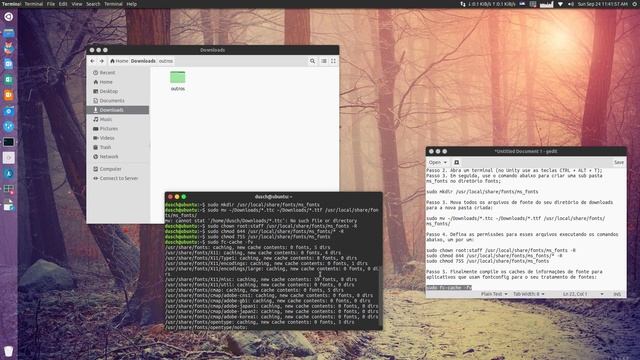640x360 pixels.
Task: Launch the blue Word-style dock app
Action: point(8,64)
